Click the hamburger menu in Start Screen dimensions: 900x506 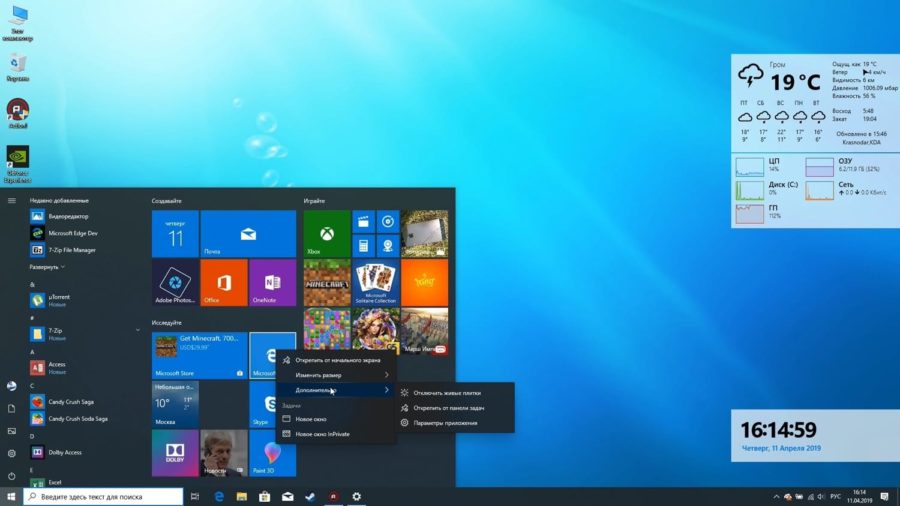[11, 200]
